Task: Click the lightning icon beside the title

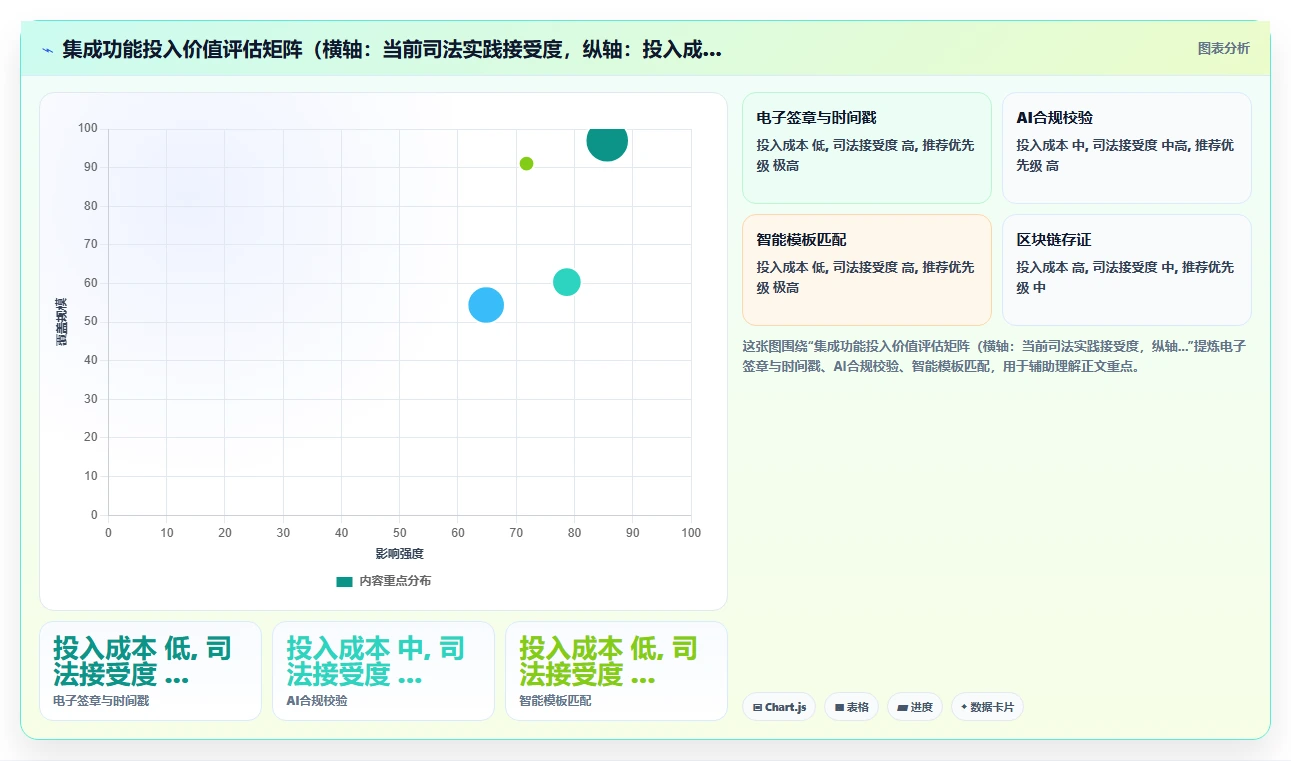Action: (48, 50)
